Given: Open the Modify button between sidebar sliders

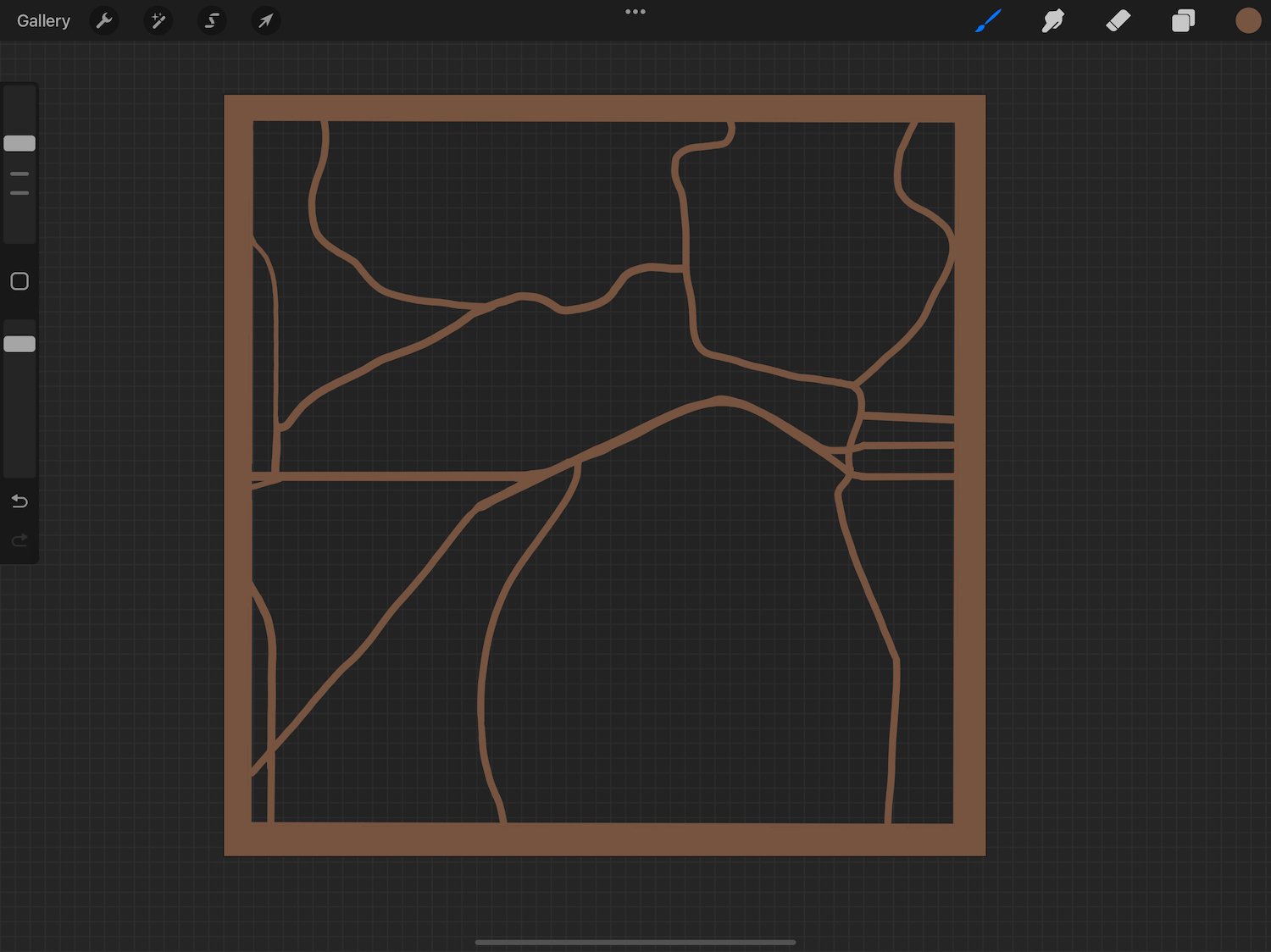Looking at the screenshot, I should click(x=19, y=280).
